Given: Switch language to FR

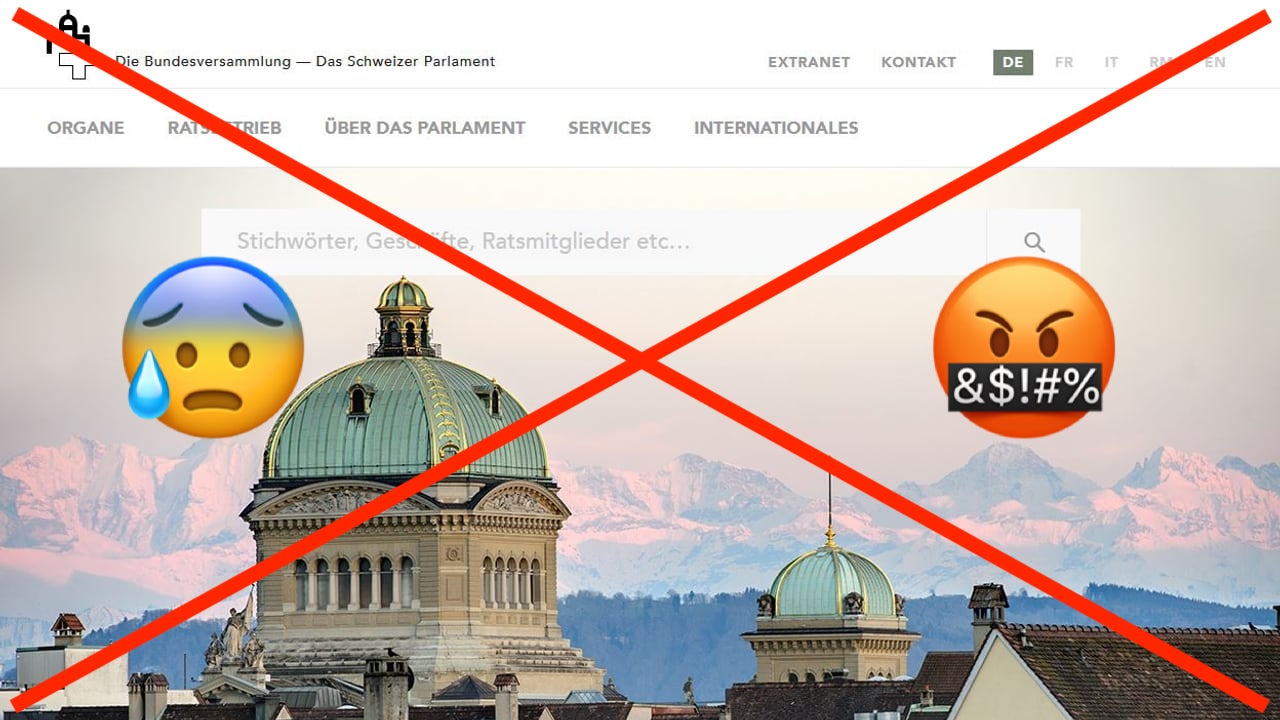Looking at the screenshot, I should (1064, 62).
